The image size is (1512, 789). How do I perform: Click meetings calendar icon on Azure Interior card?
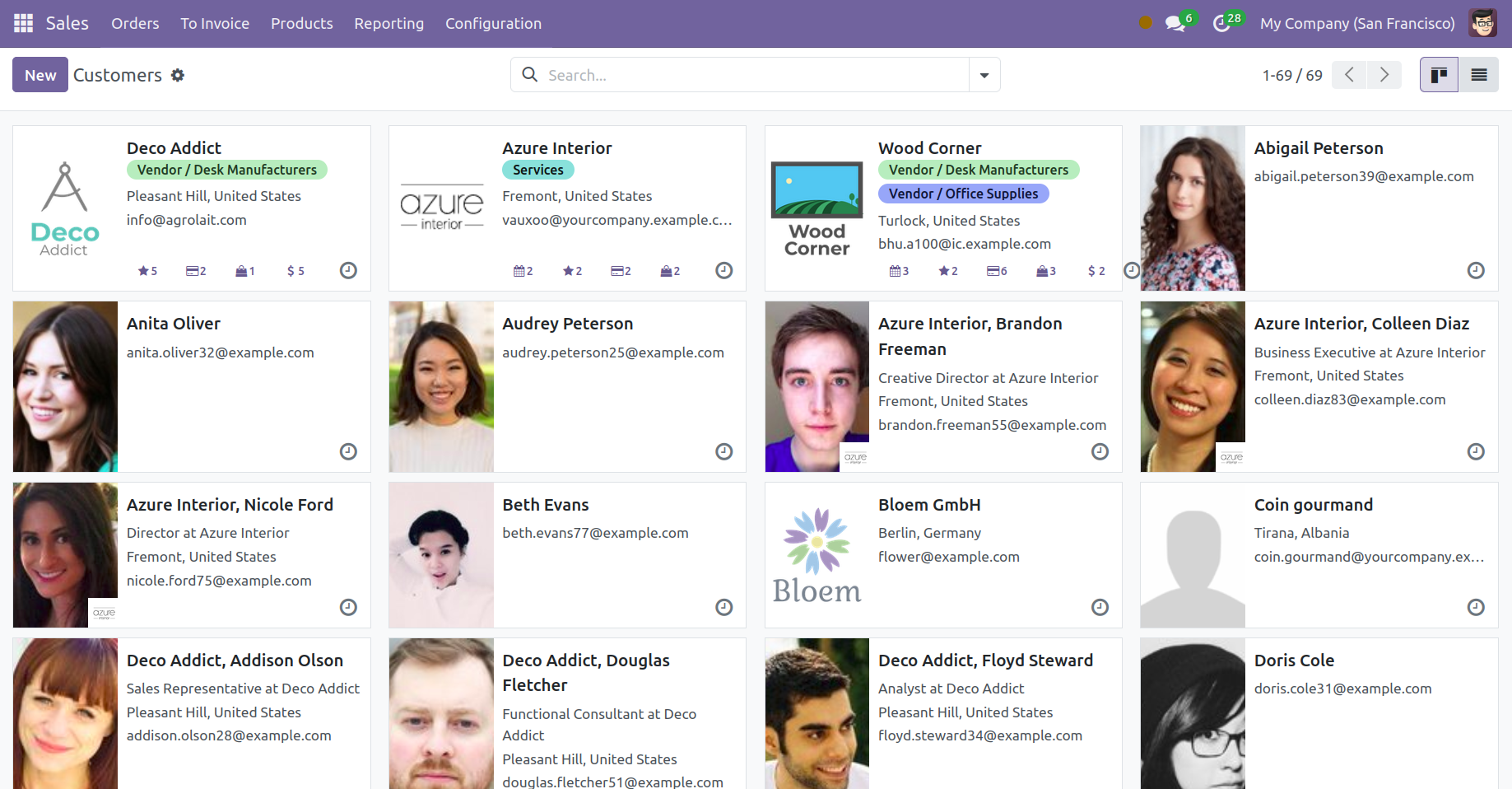click(x=523, y=271)
